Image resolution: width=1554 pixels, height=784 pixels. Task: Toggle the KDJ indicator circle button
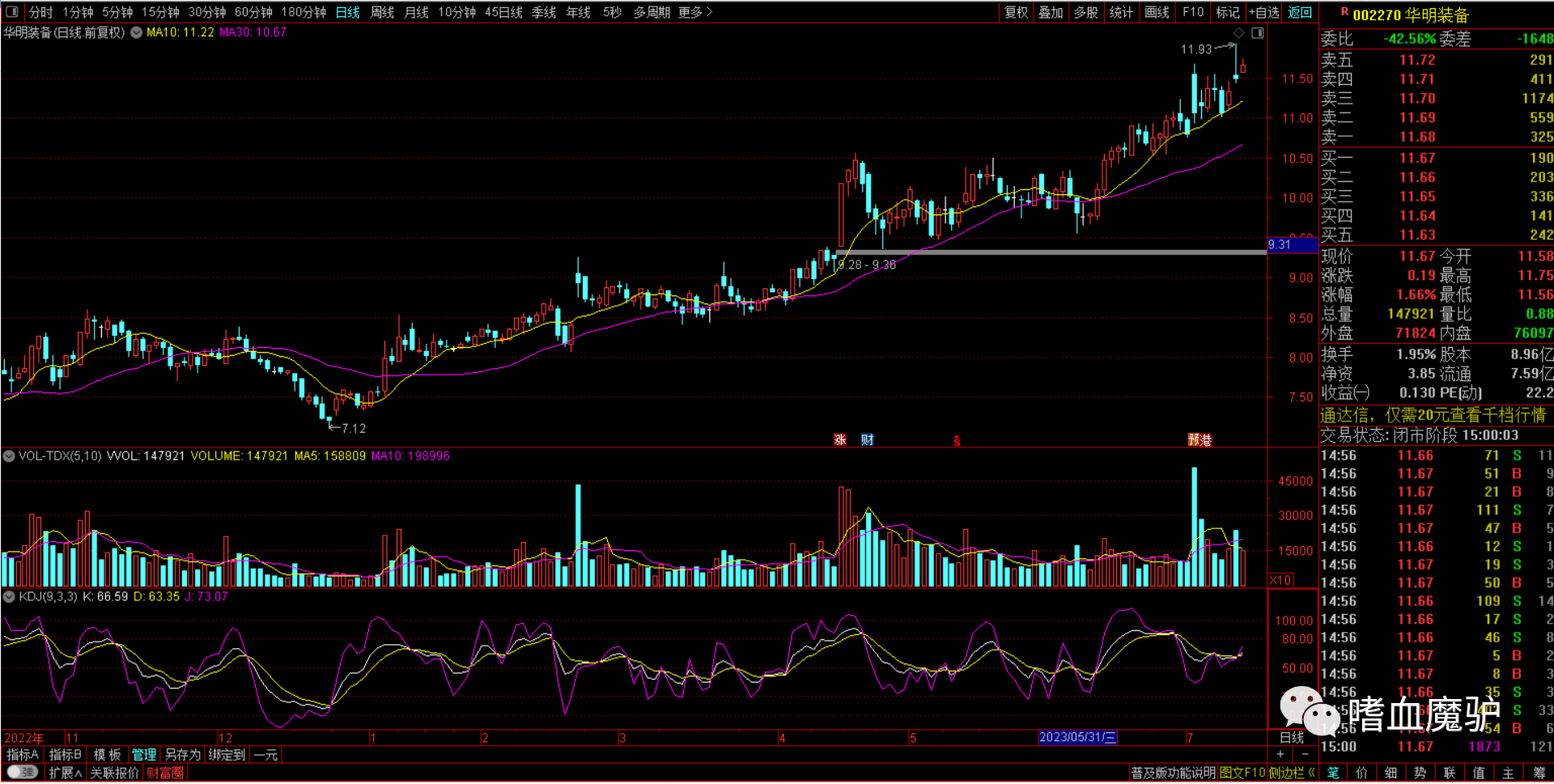pos(9,596)
